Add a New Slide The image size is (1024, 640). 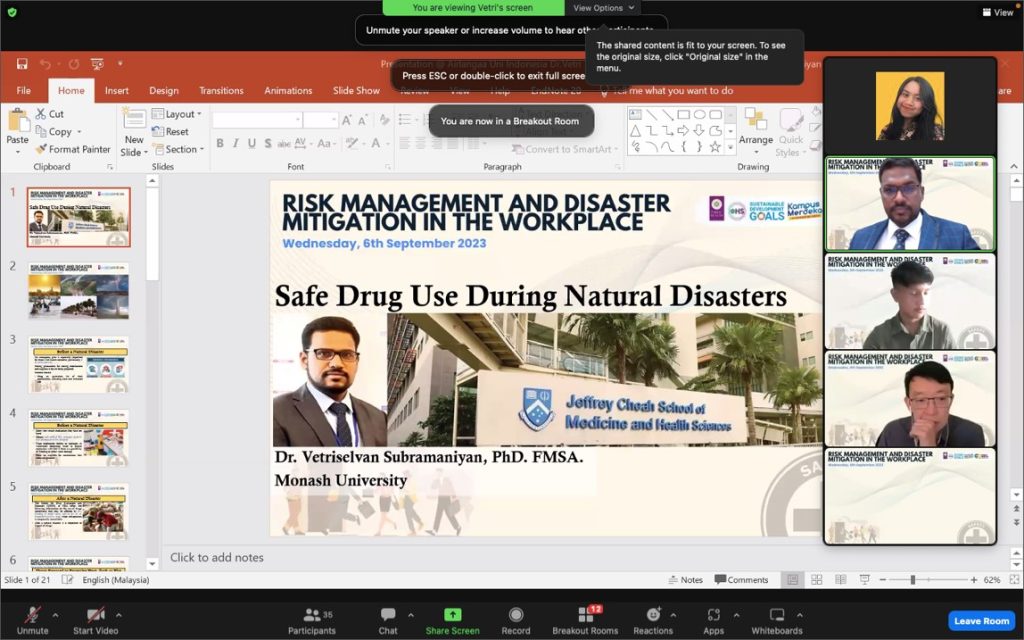134,133
